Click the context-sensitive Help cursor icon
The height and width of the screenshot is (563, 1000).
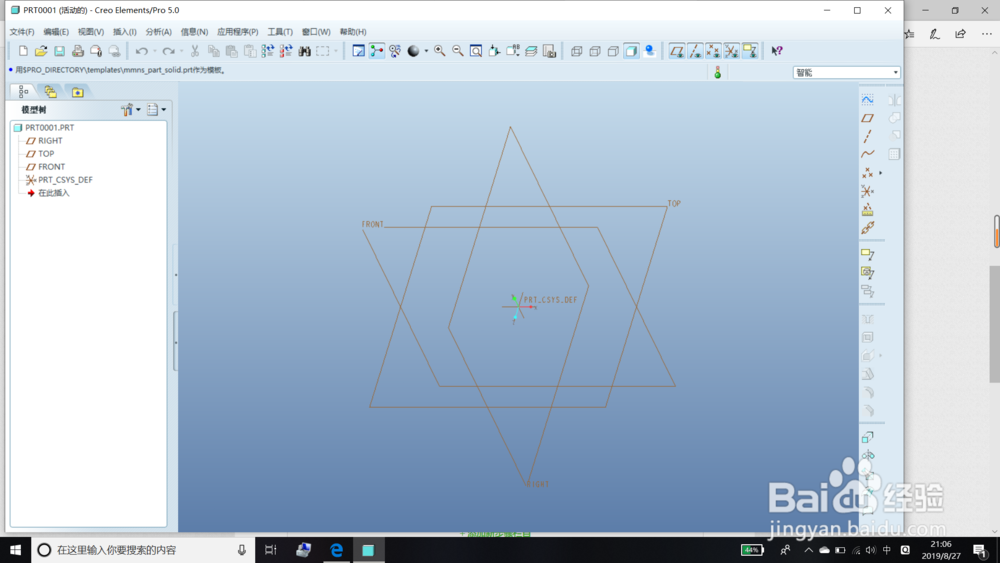777,51
